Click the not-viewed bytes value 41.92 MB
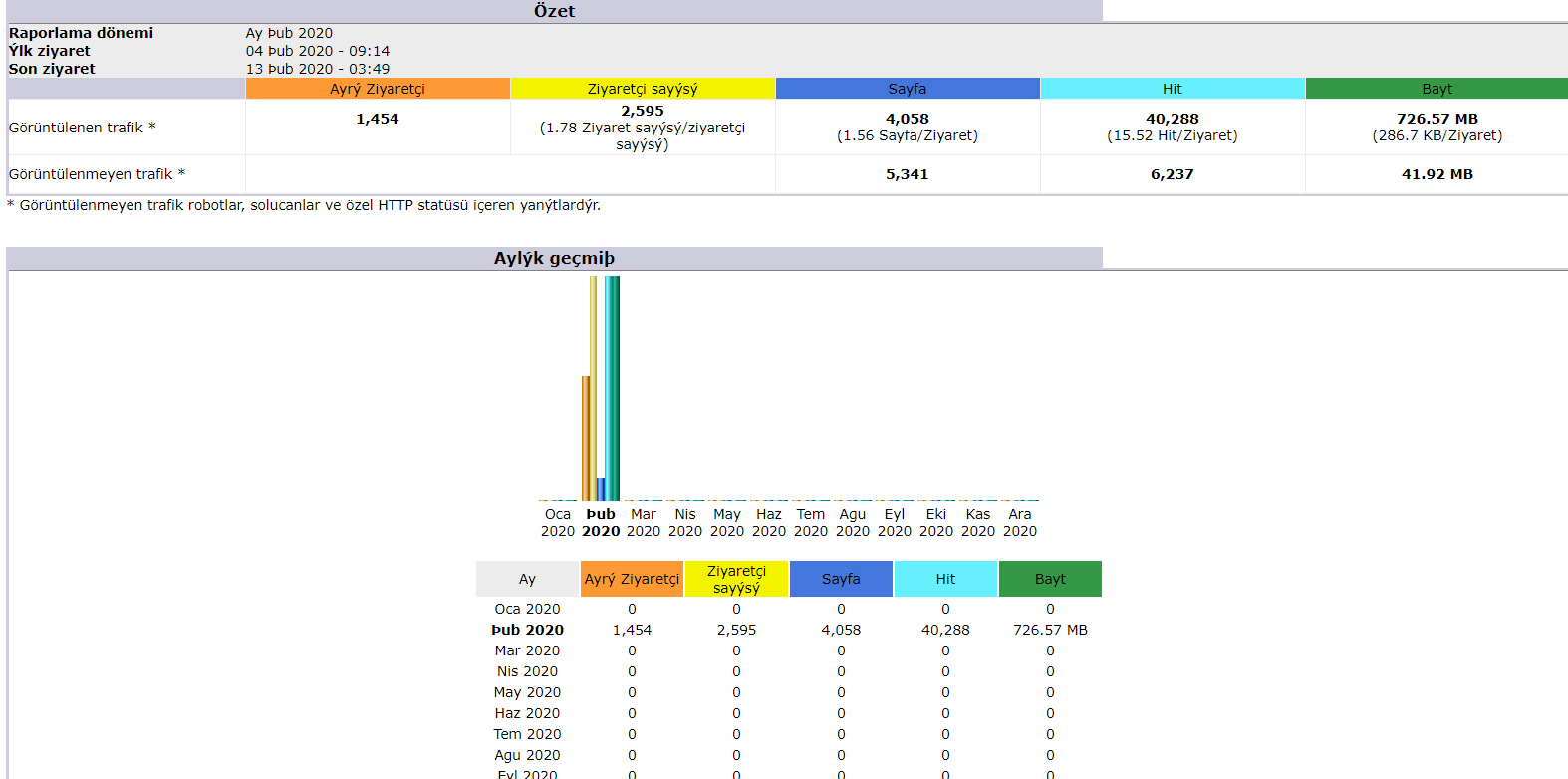 pos(1437,174)
